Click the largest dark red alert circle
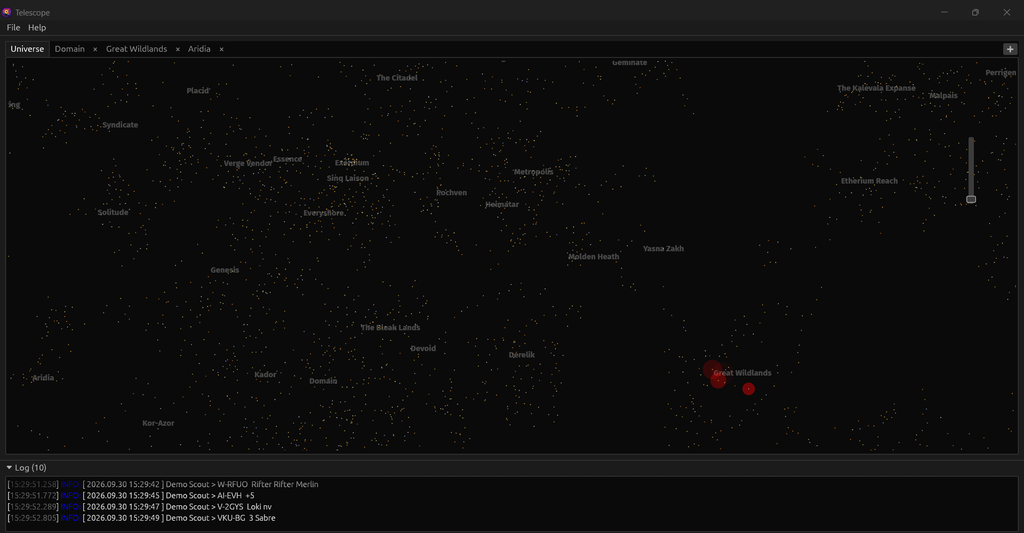The width and height of the screenshot is (1024, 533). [712, 370]
